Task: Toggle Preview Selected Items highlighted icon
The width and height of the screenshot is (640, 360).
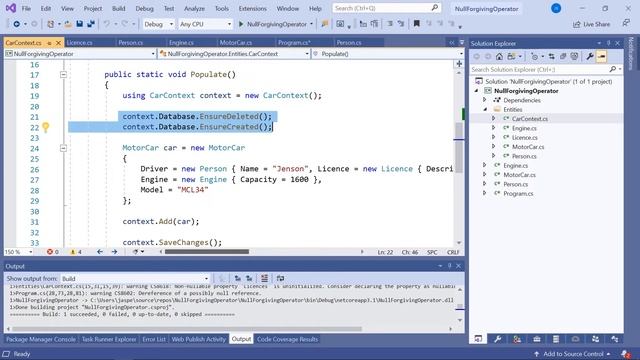Action: [601, 56]
